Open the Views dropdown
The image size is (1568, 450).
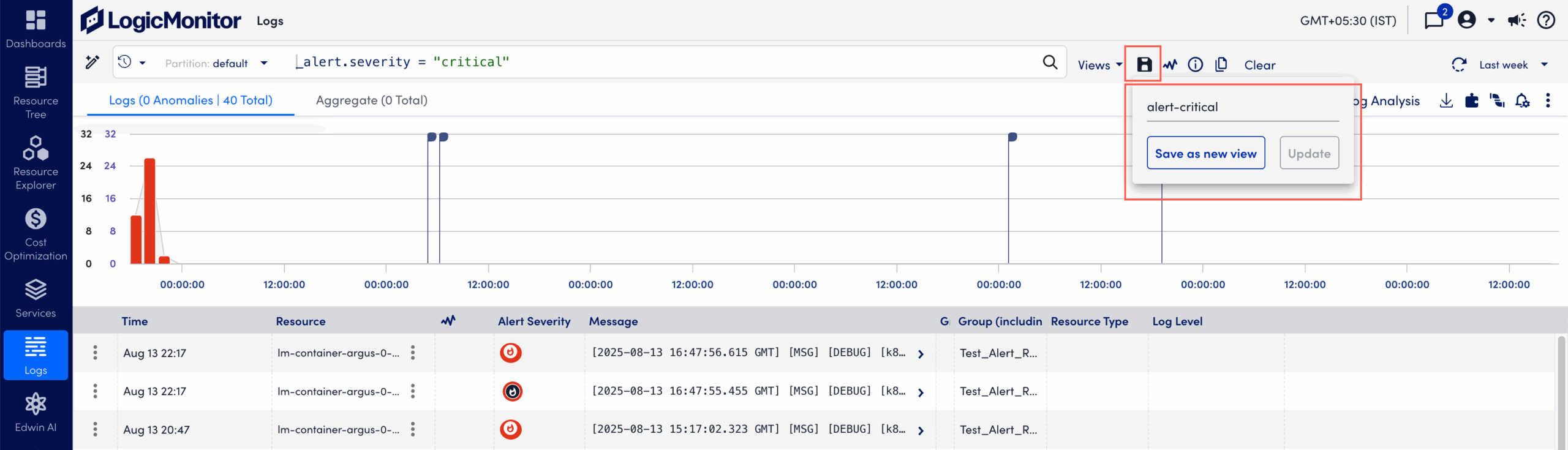point(1100,65)
